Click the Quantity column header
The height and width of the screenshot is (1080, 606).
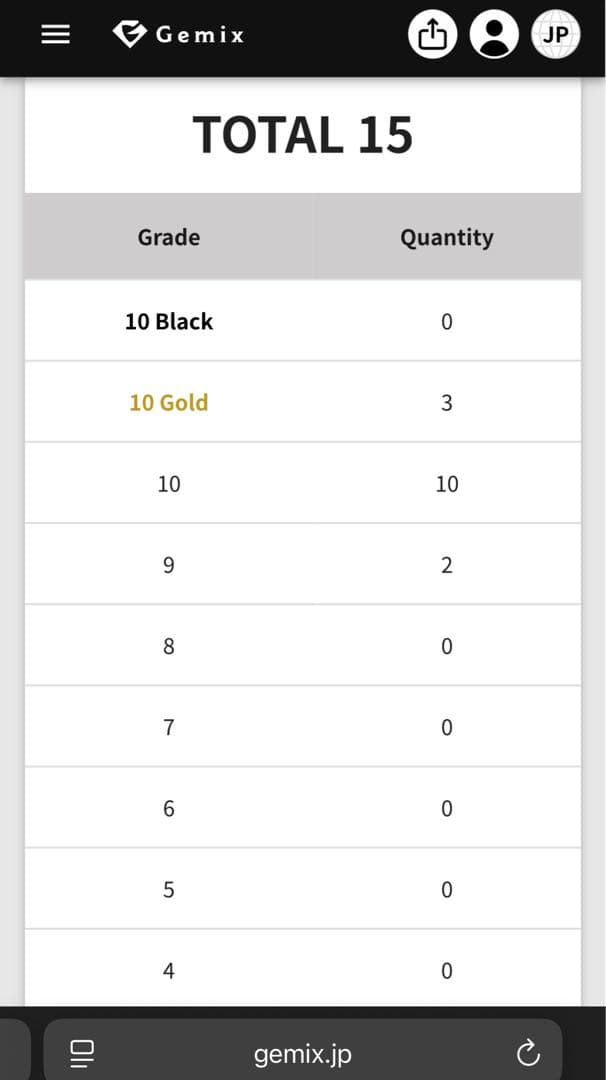(447, 237)
